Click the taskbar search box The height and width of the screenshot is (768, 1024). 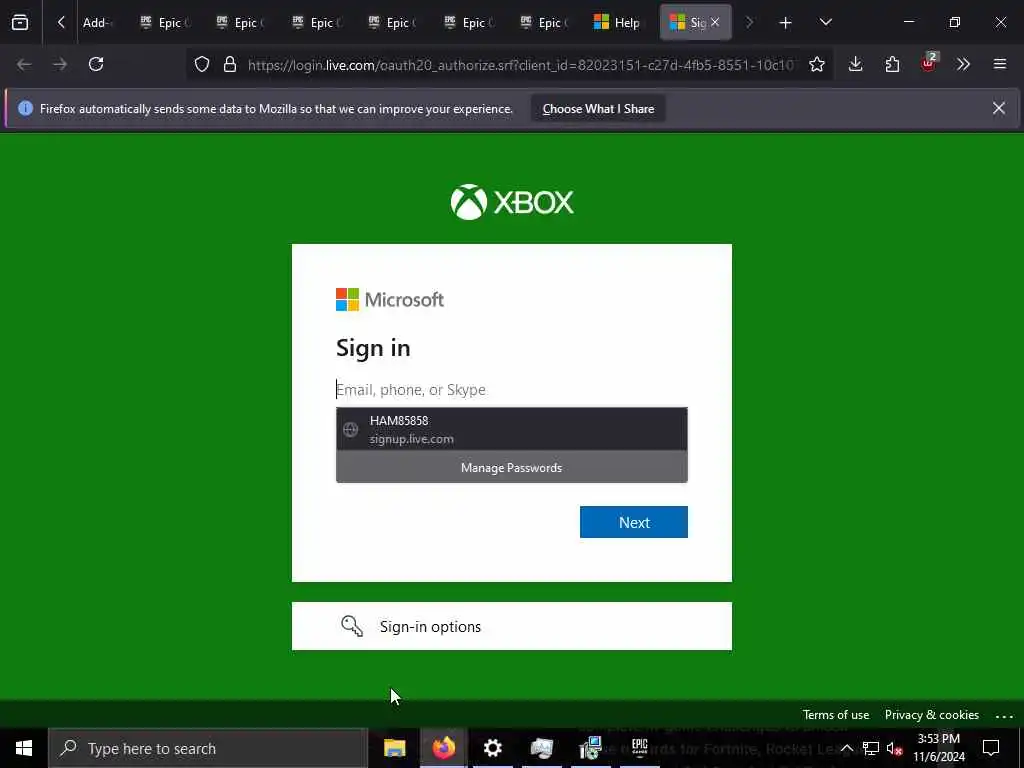click(x=208, y=748)
